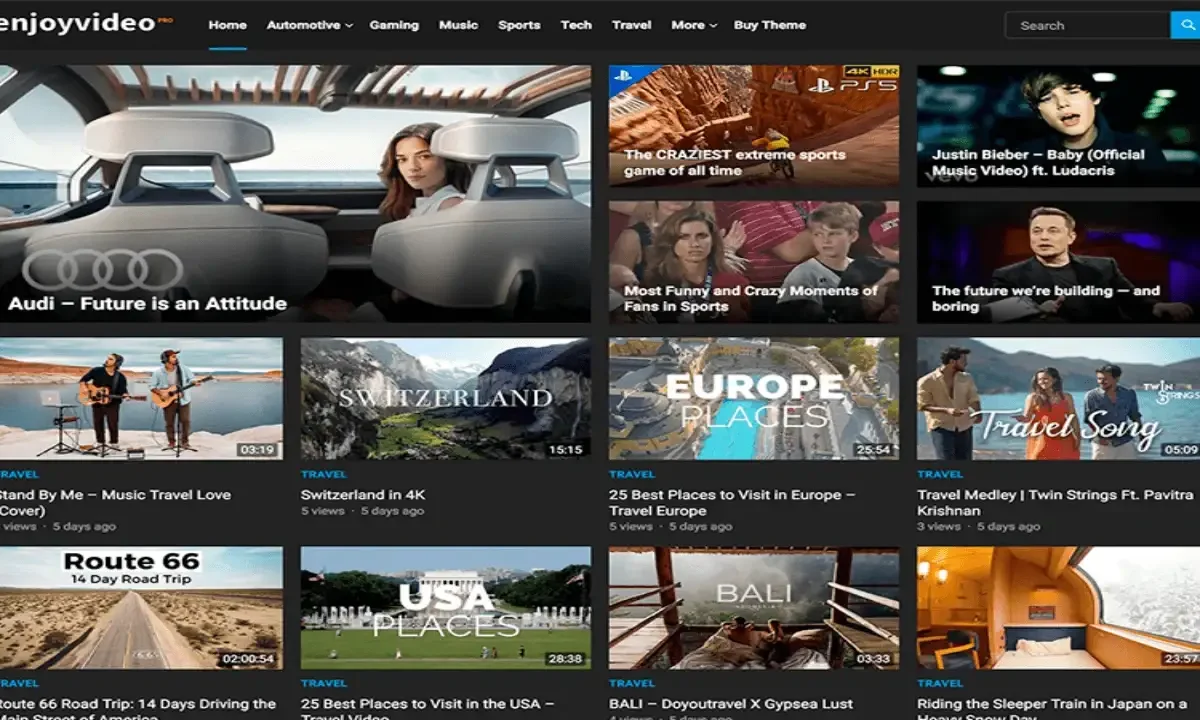Viewport: 1200px width, 720px height.
Task: Open the Switzerland thumbnail image
Action: (x=446, y=398)
